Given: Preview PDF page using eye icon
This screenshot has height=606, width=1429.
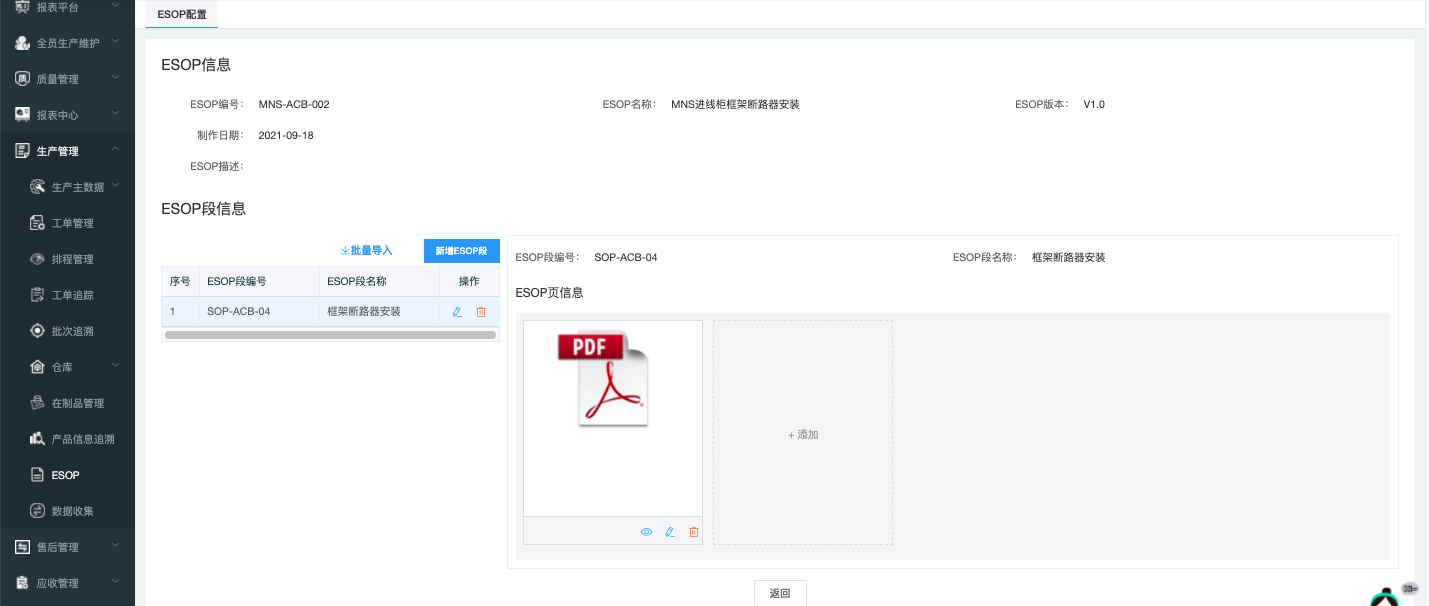Looking at the screenshot, I should pos(646,532).
